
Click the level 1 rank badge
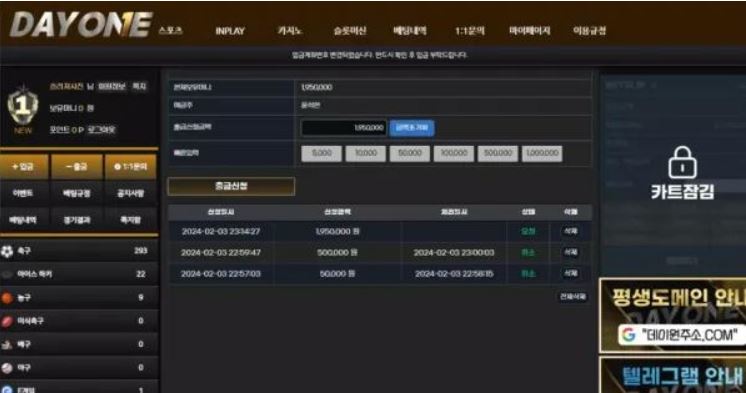(x=22, y=106)
